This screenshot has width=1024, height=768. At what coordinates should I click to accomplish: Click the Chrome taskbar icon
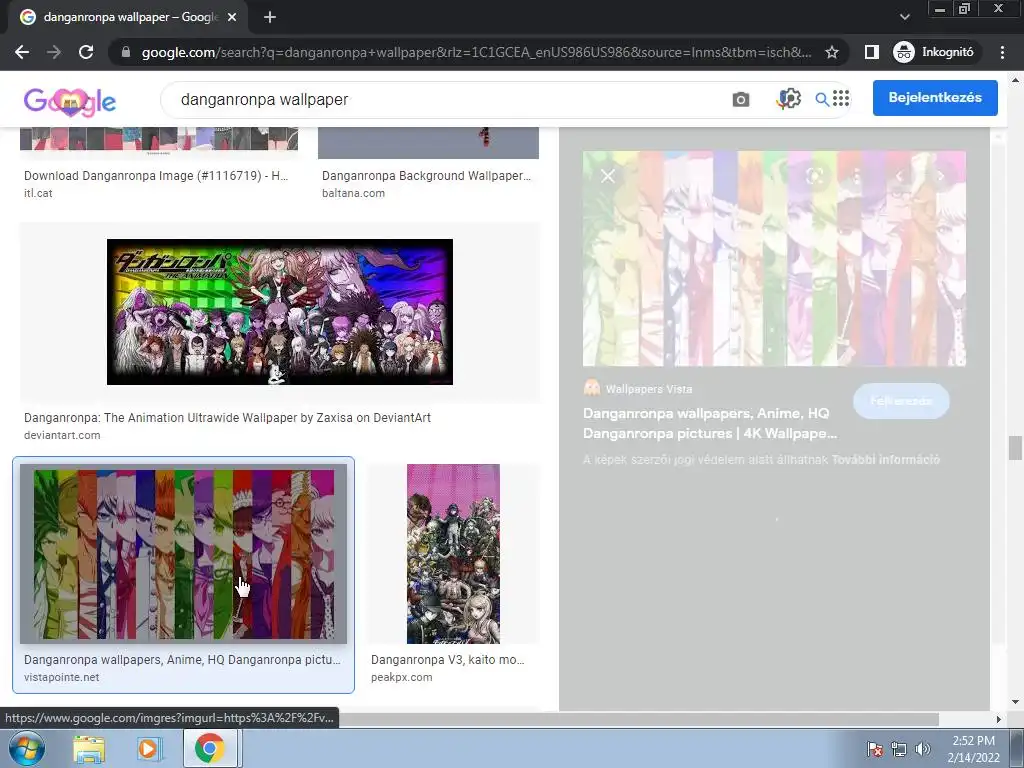(209, 749)
